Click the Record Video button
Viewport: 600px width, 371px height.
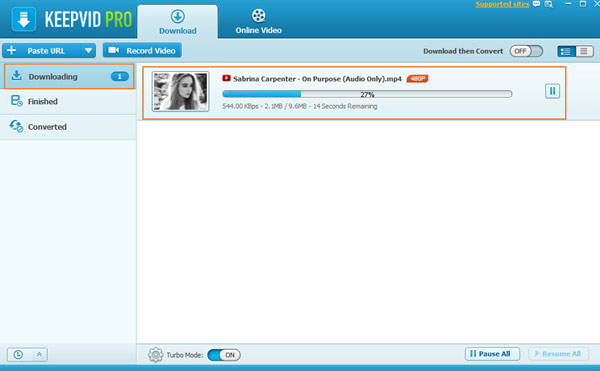142,50
